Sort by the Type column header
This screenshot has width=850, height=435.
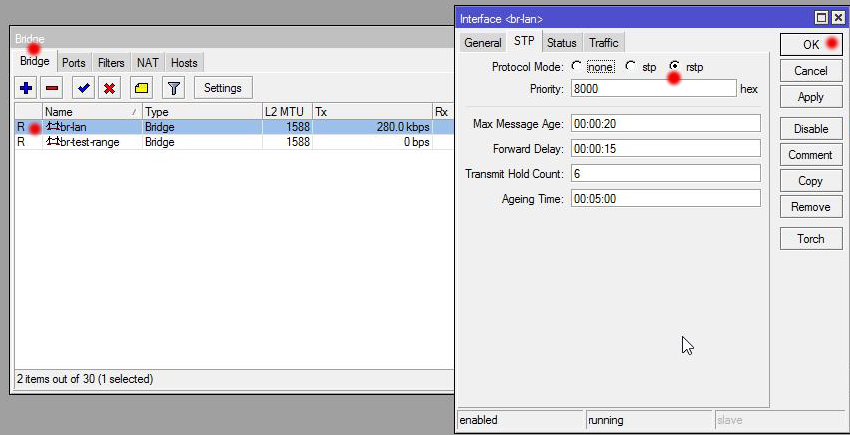(202, 112)
